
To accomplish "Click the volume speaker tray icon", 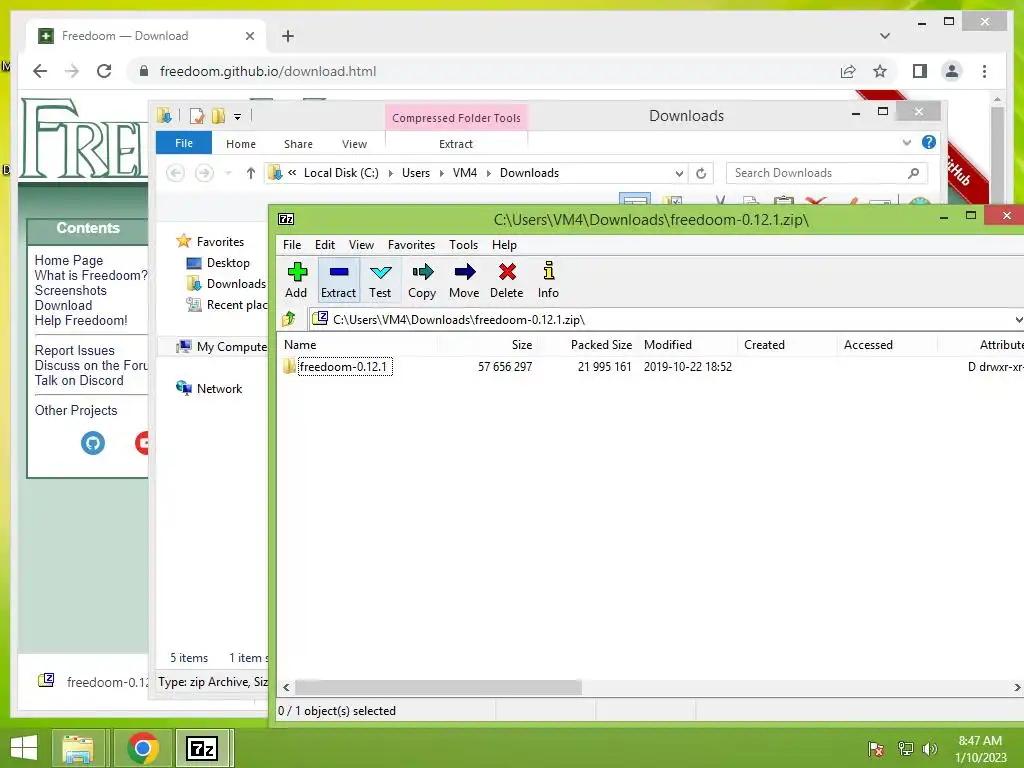I will [x=930, y=749].
